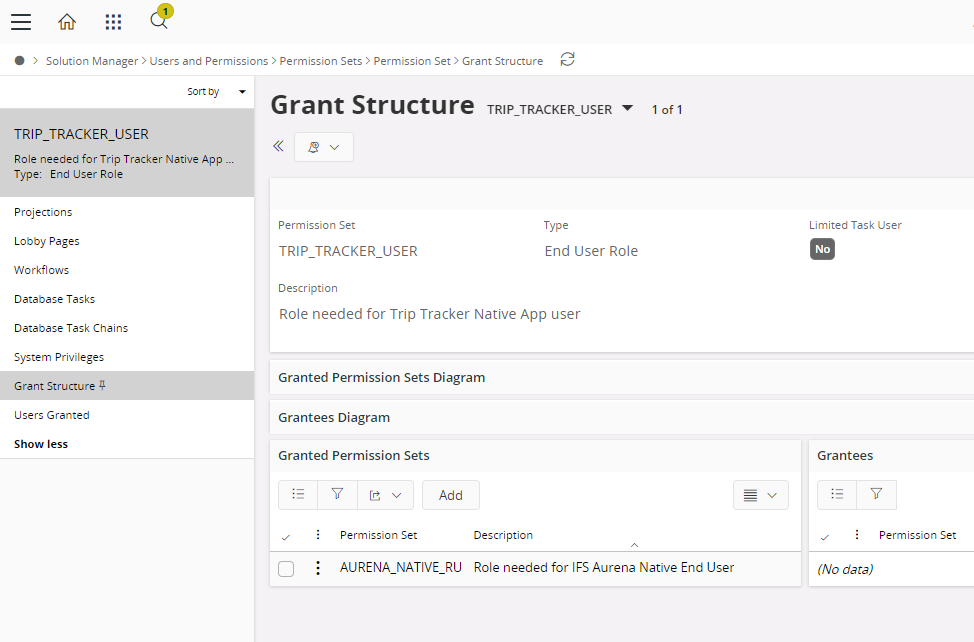The width and height of the screenshot is (974, 642).
Task: Open row actions for AURENA_NATIVE_RU row
Action: [x=318, y=568]
